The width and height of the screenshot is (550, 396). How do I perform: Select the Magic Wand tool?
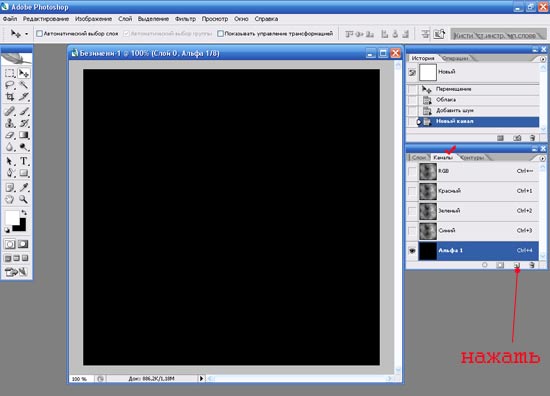click(24, 85)
